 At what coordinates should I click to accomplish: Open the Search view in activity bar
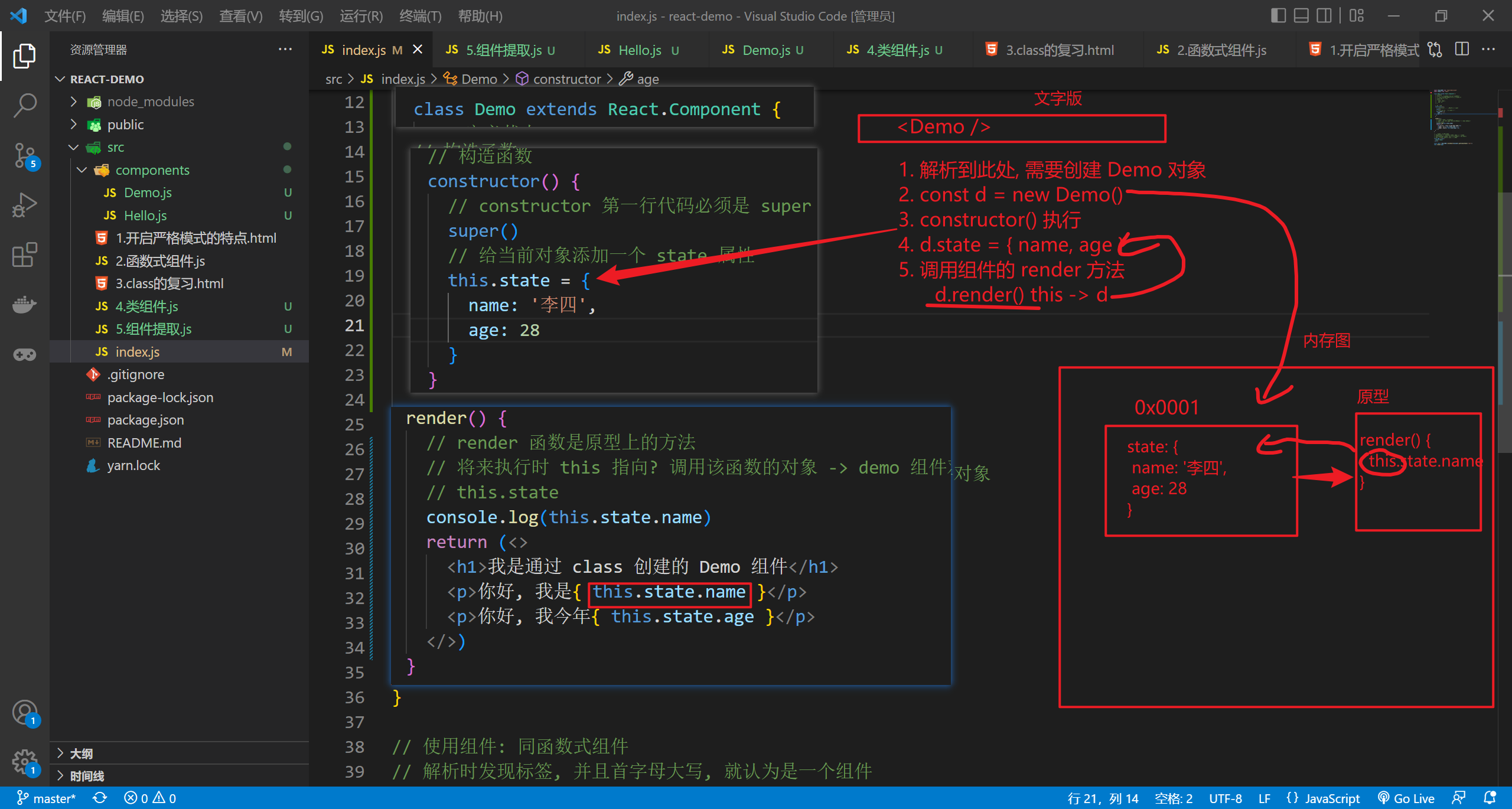pos(24,106)
